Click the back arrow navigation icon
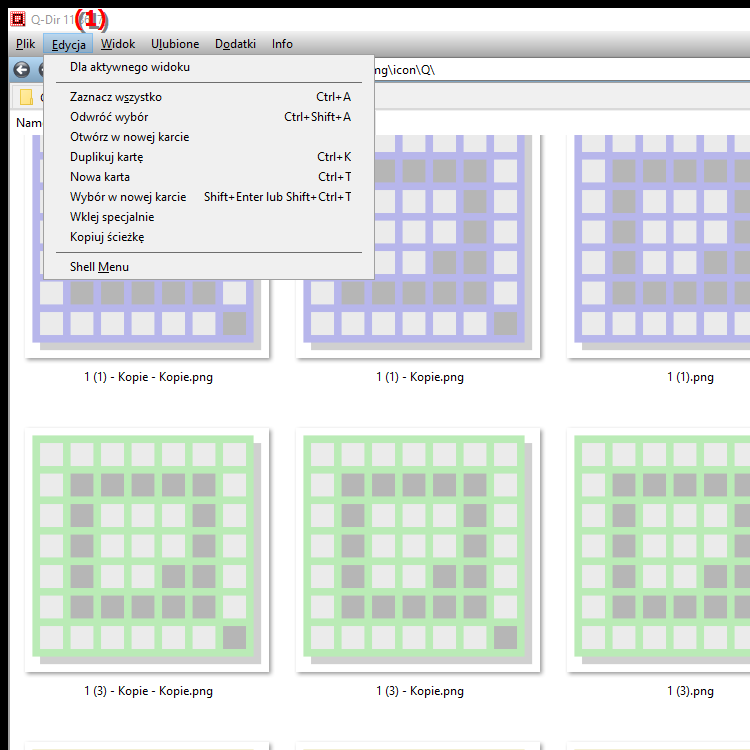Viewport: 750px width, 750px height. coord(22,70)
